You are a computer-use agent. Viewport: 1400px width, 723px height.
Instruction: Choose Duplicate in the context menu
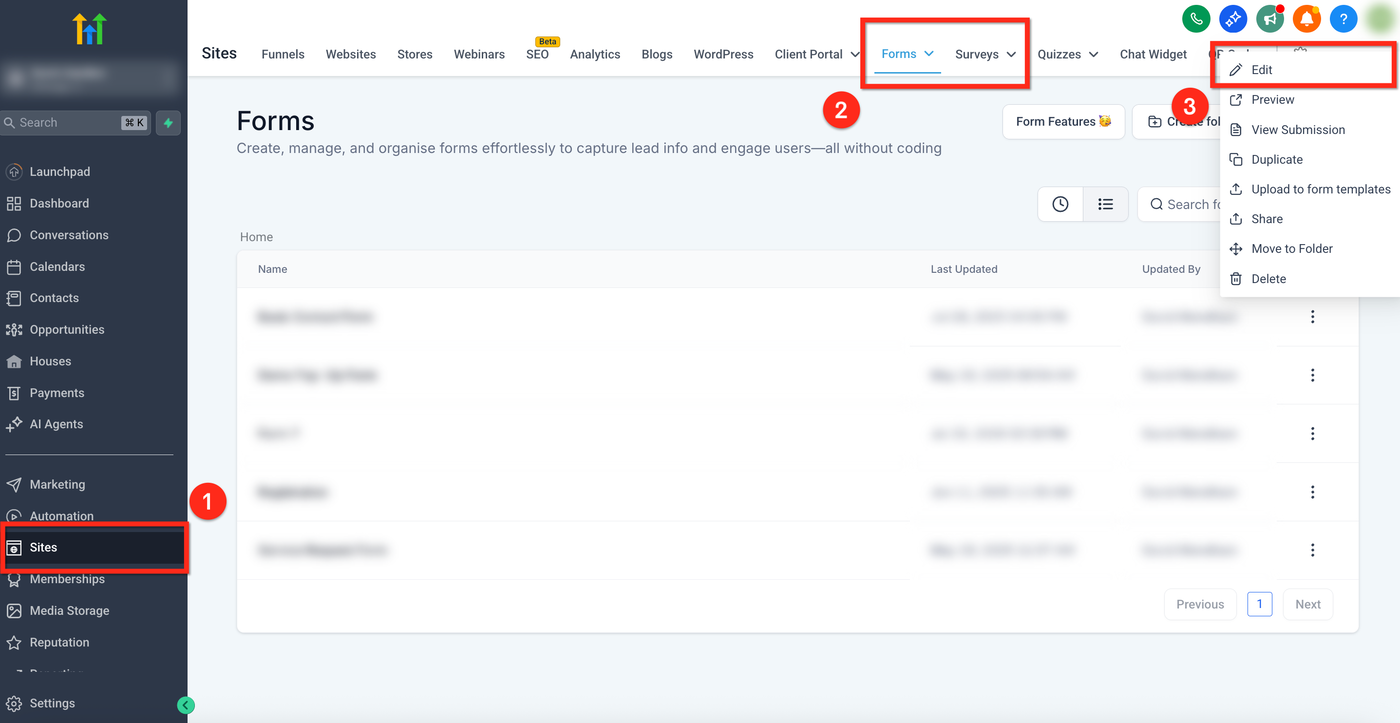click(1277, 160)
